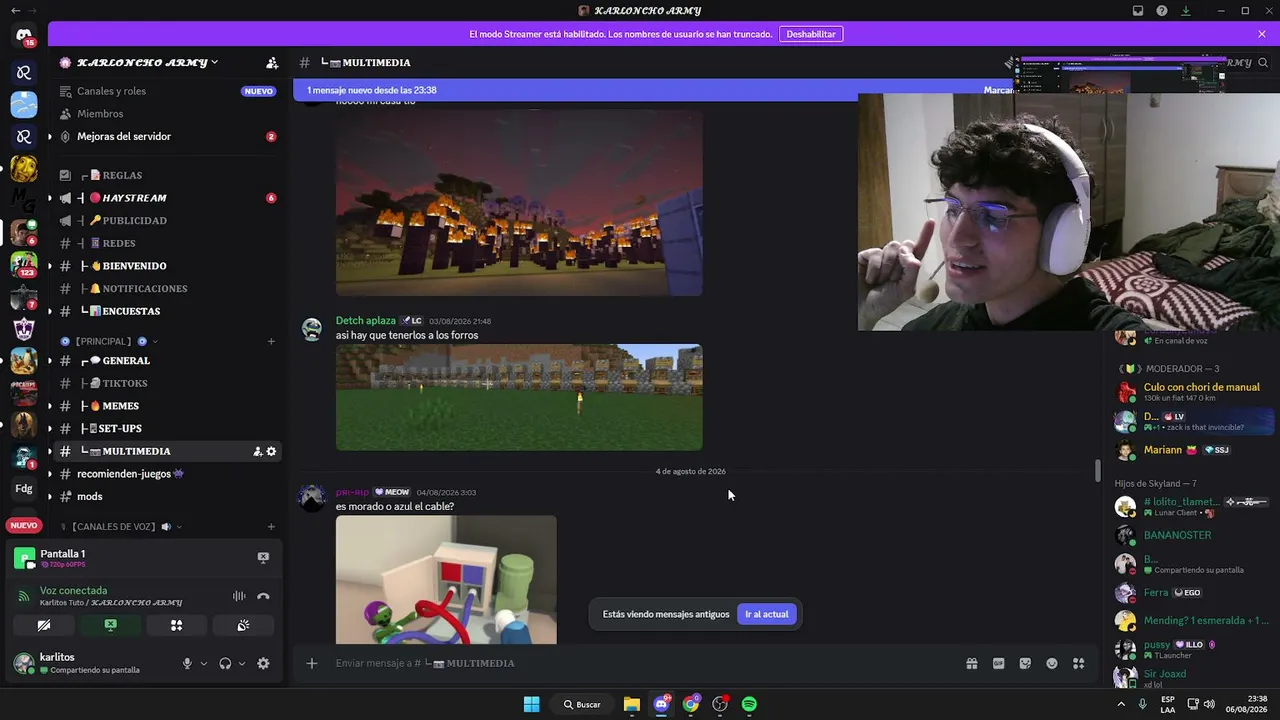This screenshot has height=720, width=1280.
Task: Deafen audio with headphones button
Action: (x=225, y=663)
